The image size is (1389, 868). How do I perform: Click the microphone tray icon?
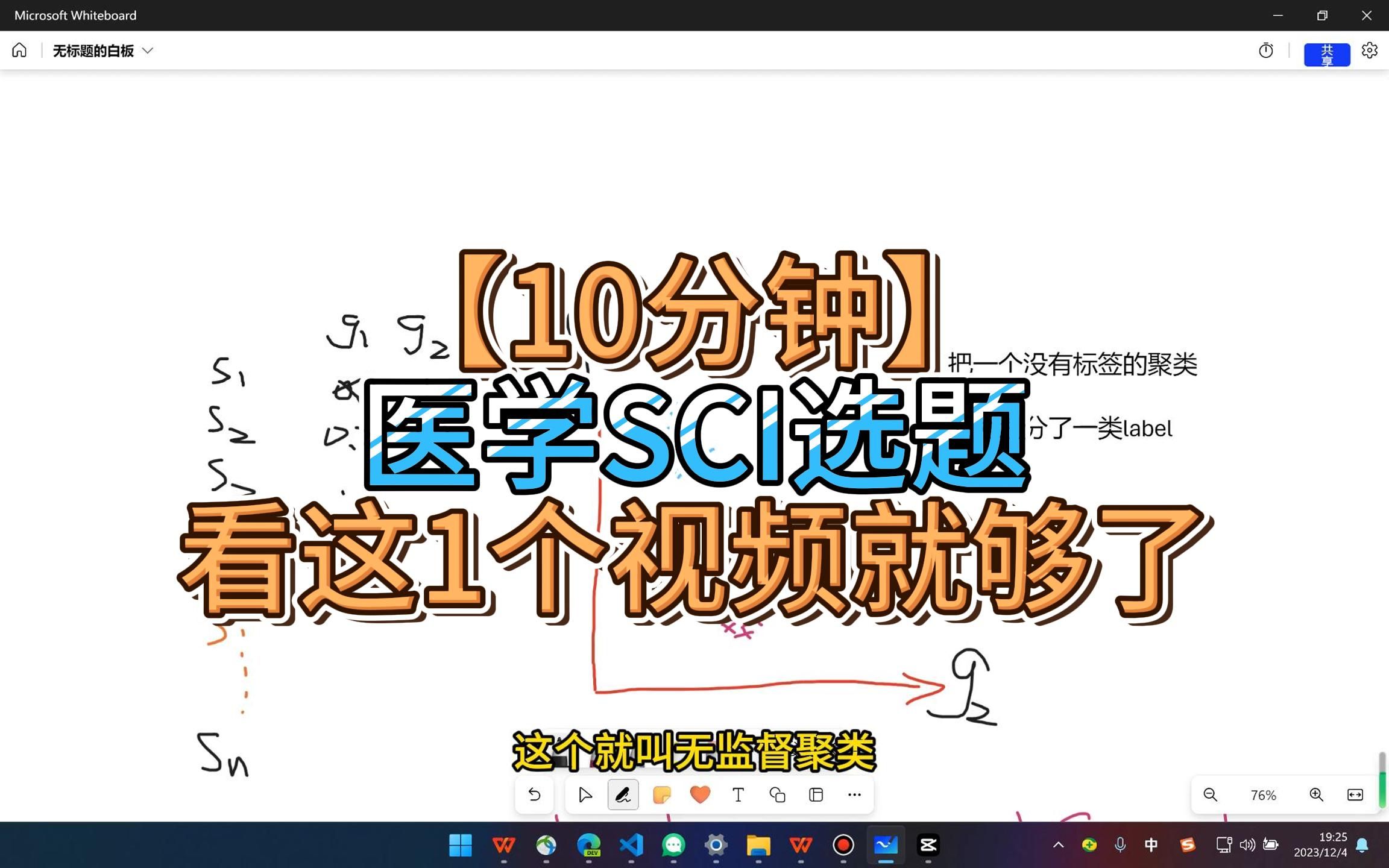tap(1120, 845)
